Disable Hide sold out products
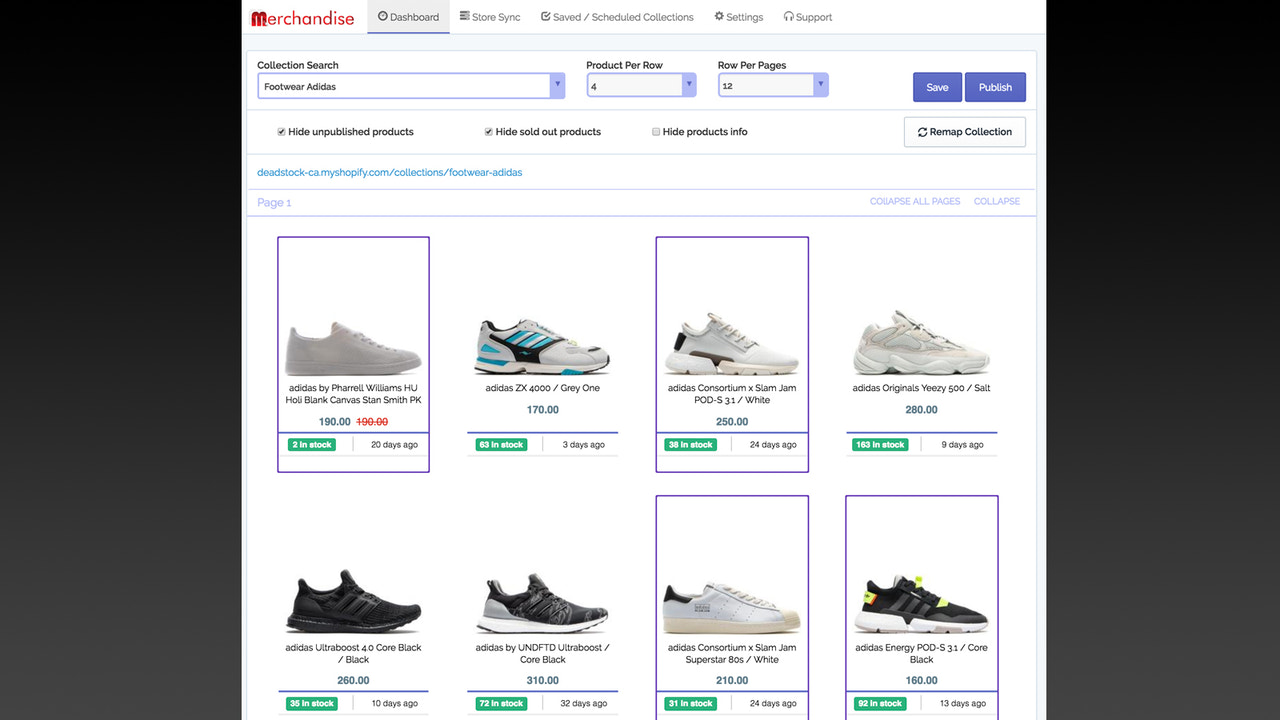The height and width of the screenshot is (720, 1280). point(488,131)
